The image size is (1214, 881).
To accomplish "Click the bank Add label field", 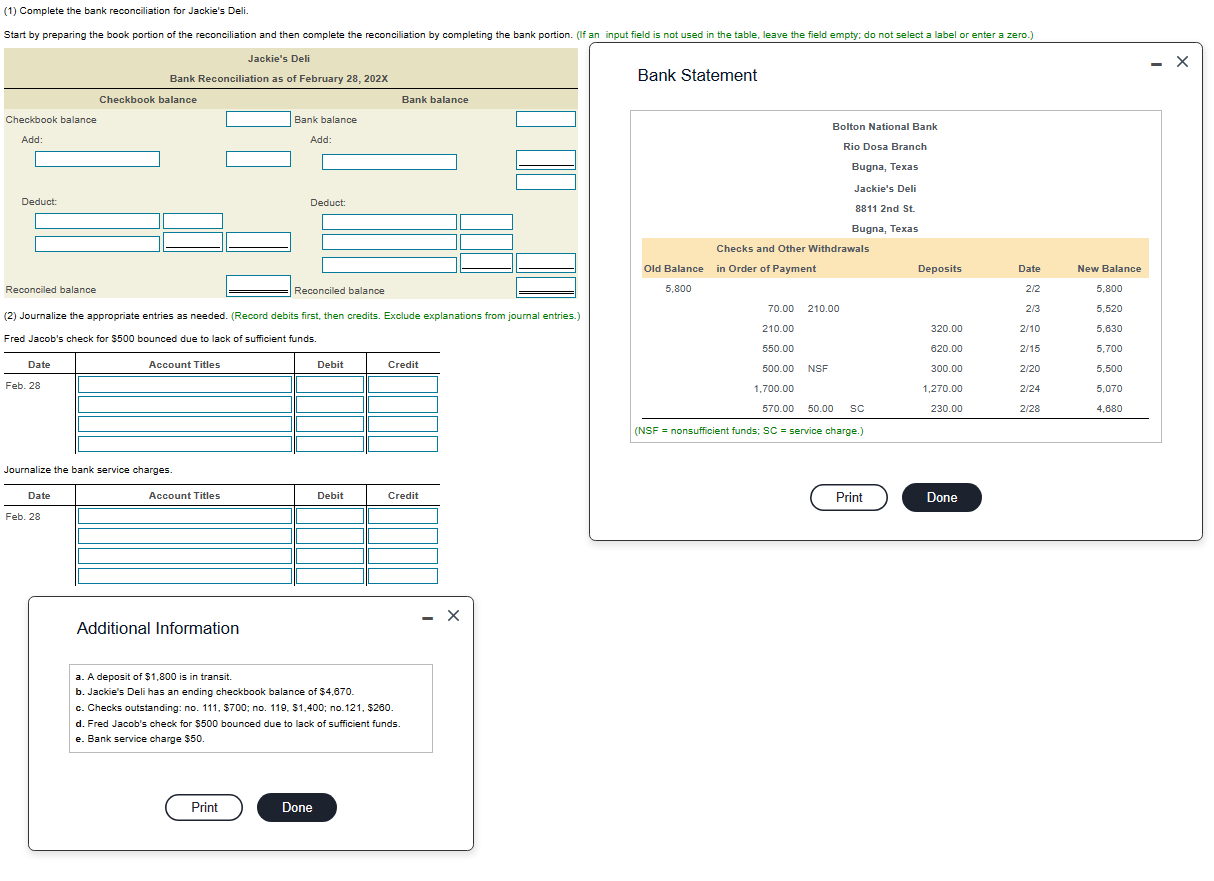I will coord(389,162).
